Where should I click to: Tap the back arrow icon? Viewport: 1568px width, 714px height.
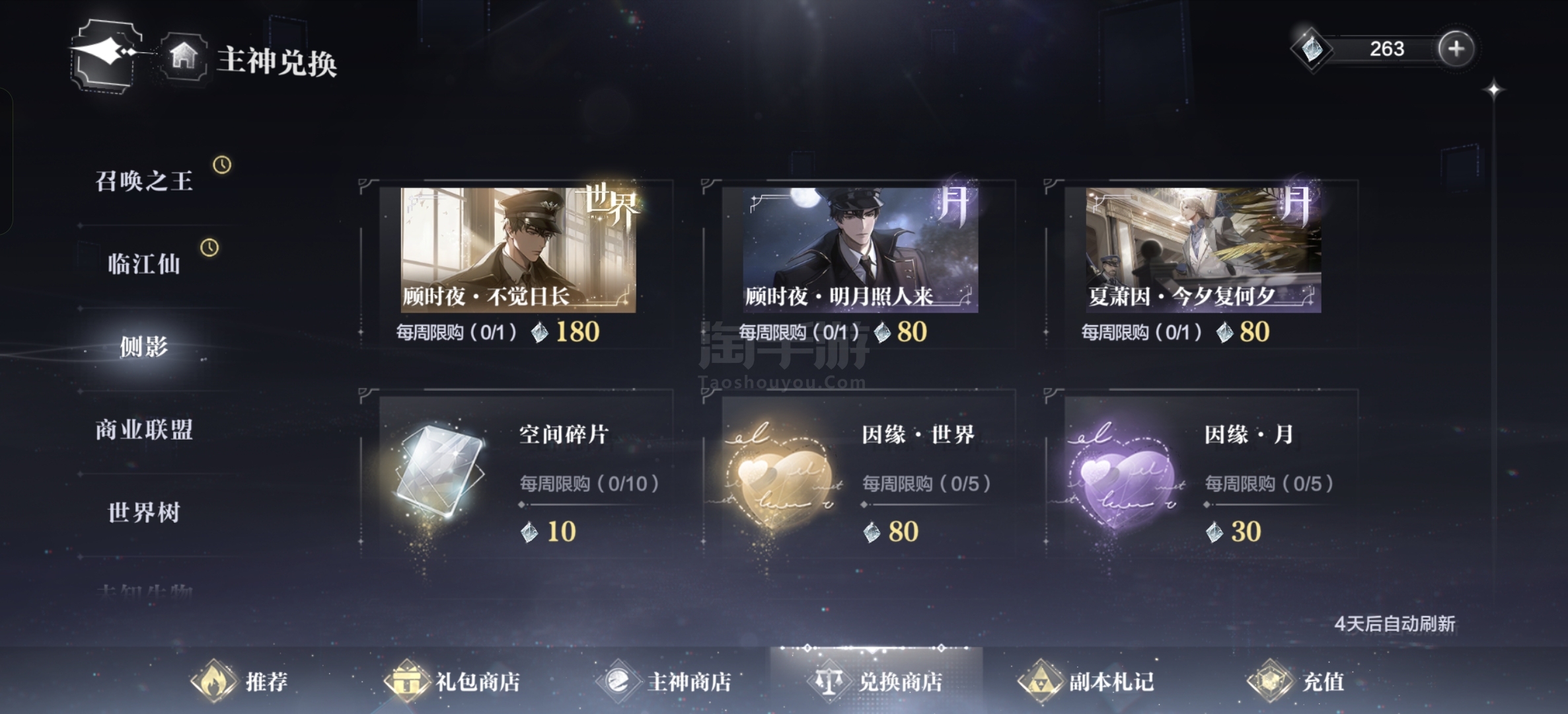click(106, 54)
